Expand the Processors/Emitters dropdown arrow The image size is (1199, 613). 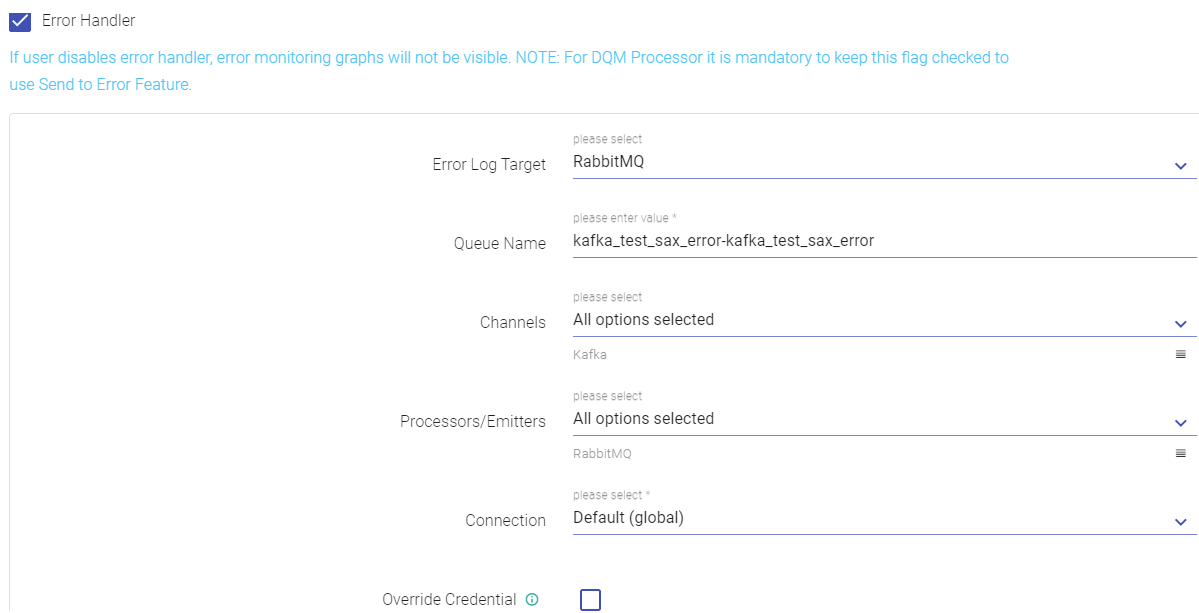(1181, 423)
